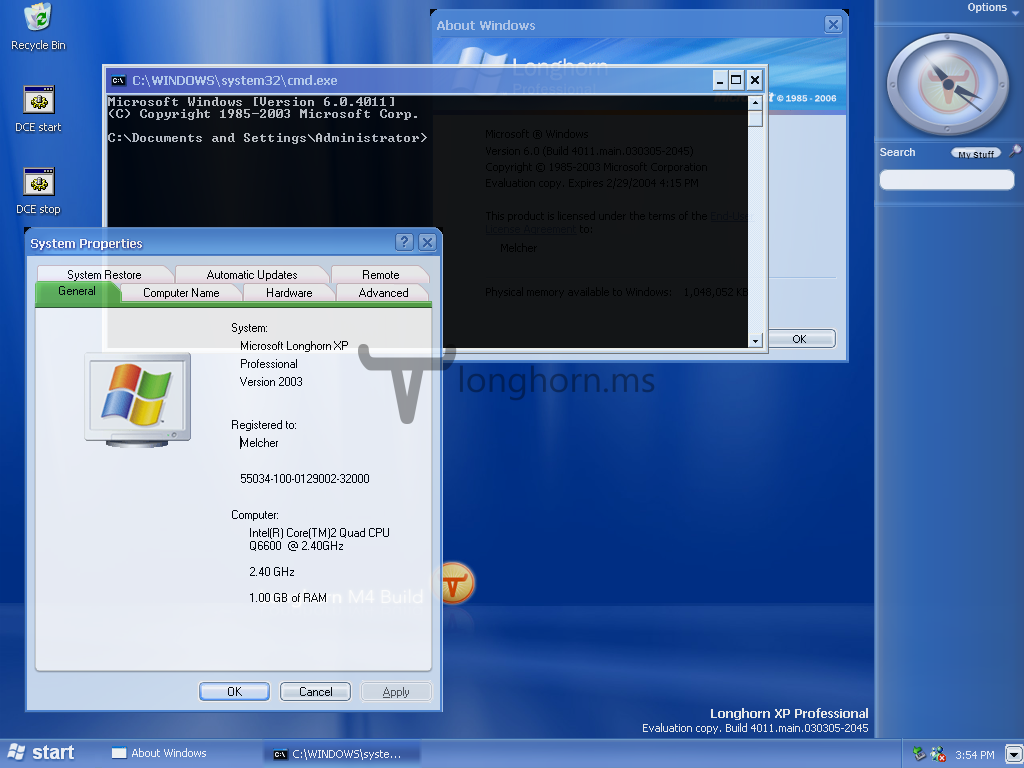Click the "Microsoft Windows [Version 6.0.4011]" cmd line
The height and width of the screenshot is (768, 1024).
[x=251, y=102]
